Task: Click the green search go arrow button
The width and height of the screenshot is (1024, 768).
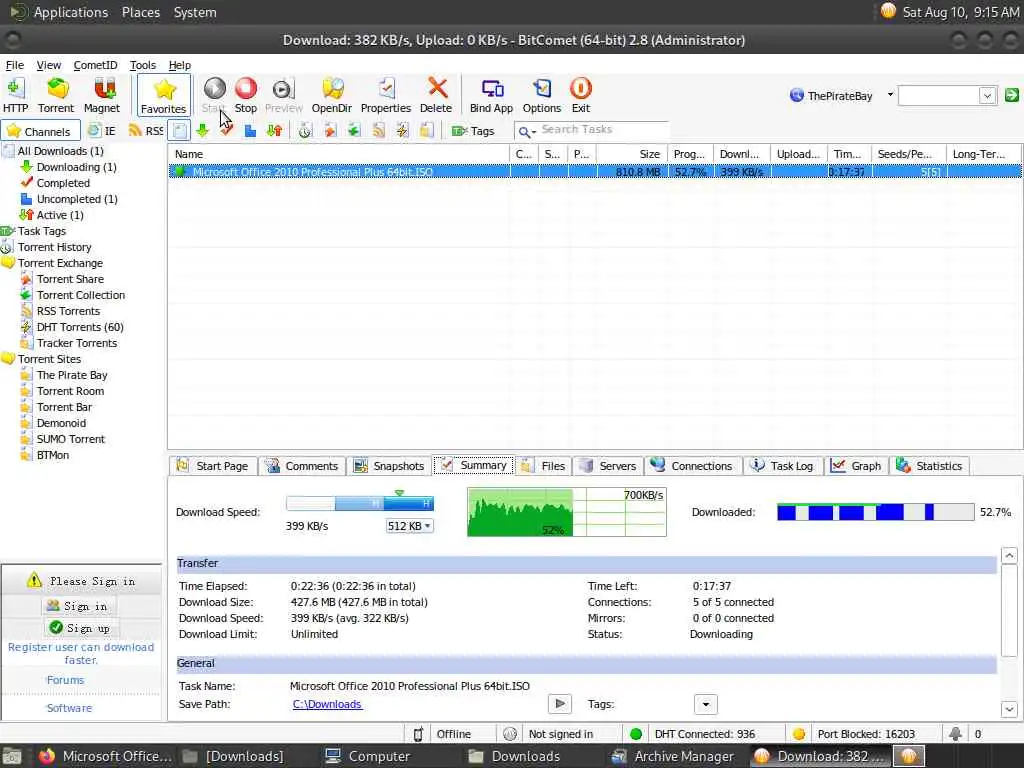Action: pyautogui.click(x=1012, y=95)
